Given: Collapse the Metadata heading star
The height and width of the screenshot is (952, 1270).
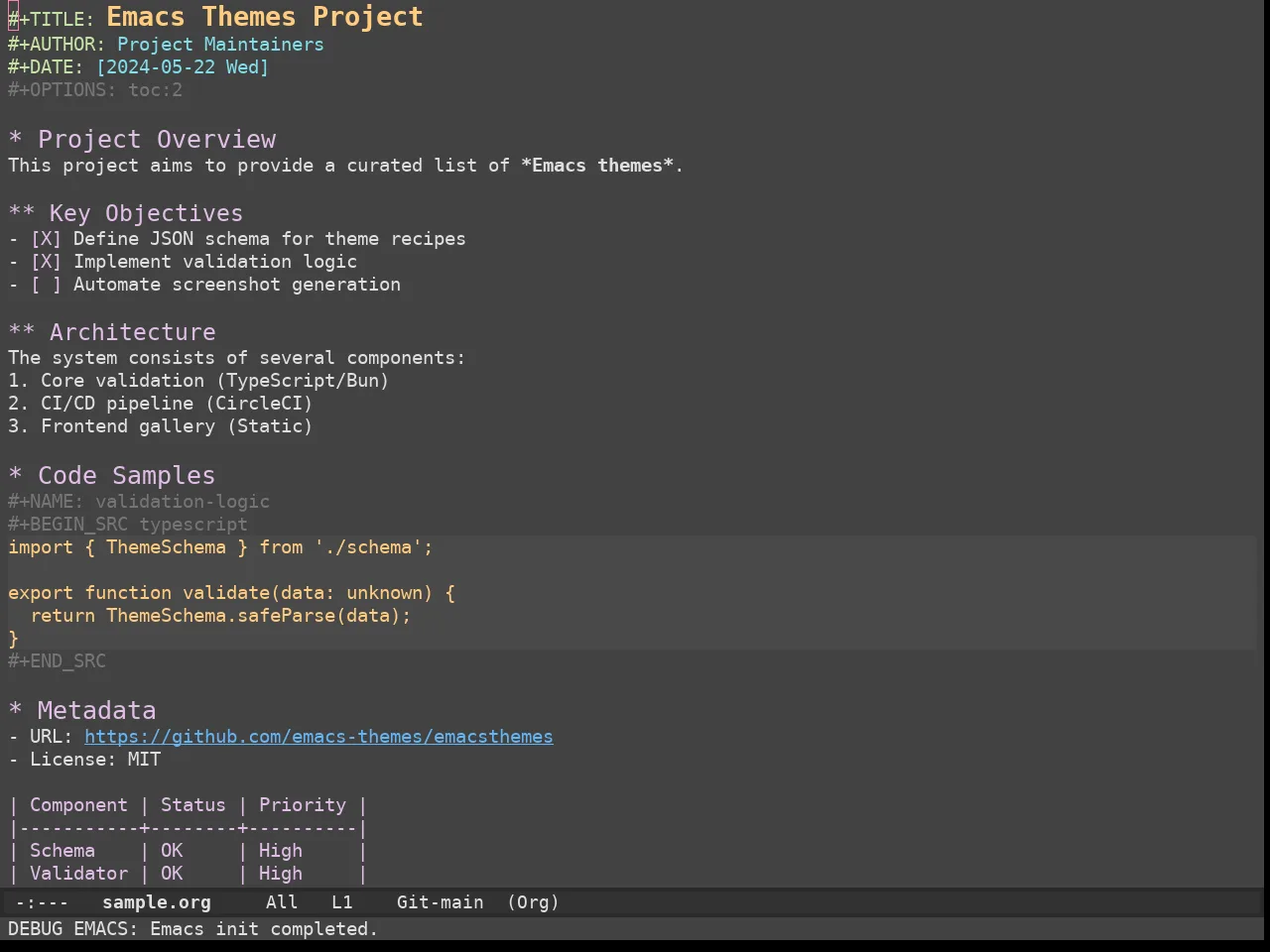Looking at the screenshot, I should click(x=15, y=711).
